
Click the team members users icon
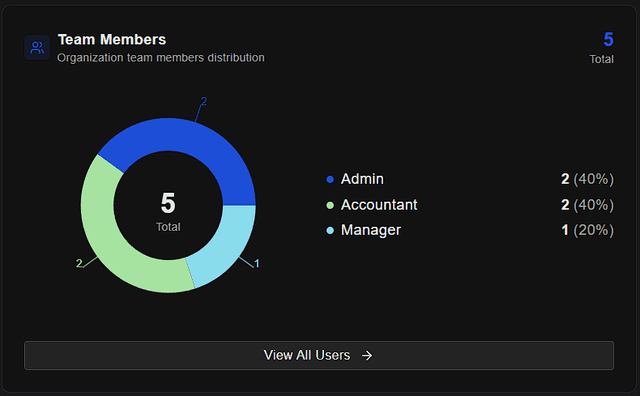[37, 48]
